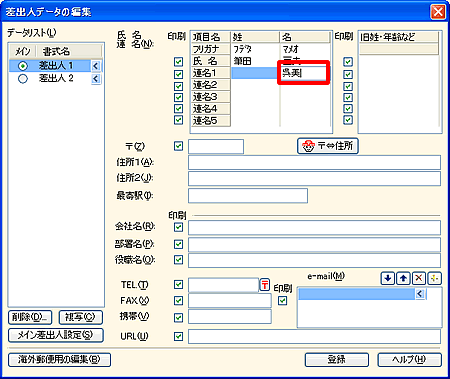The image size is (450, 379).
Task: Click the 〒⇔住所 postal code lookup button
Action: 328,146
